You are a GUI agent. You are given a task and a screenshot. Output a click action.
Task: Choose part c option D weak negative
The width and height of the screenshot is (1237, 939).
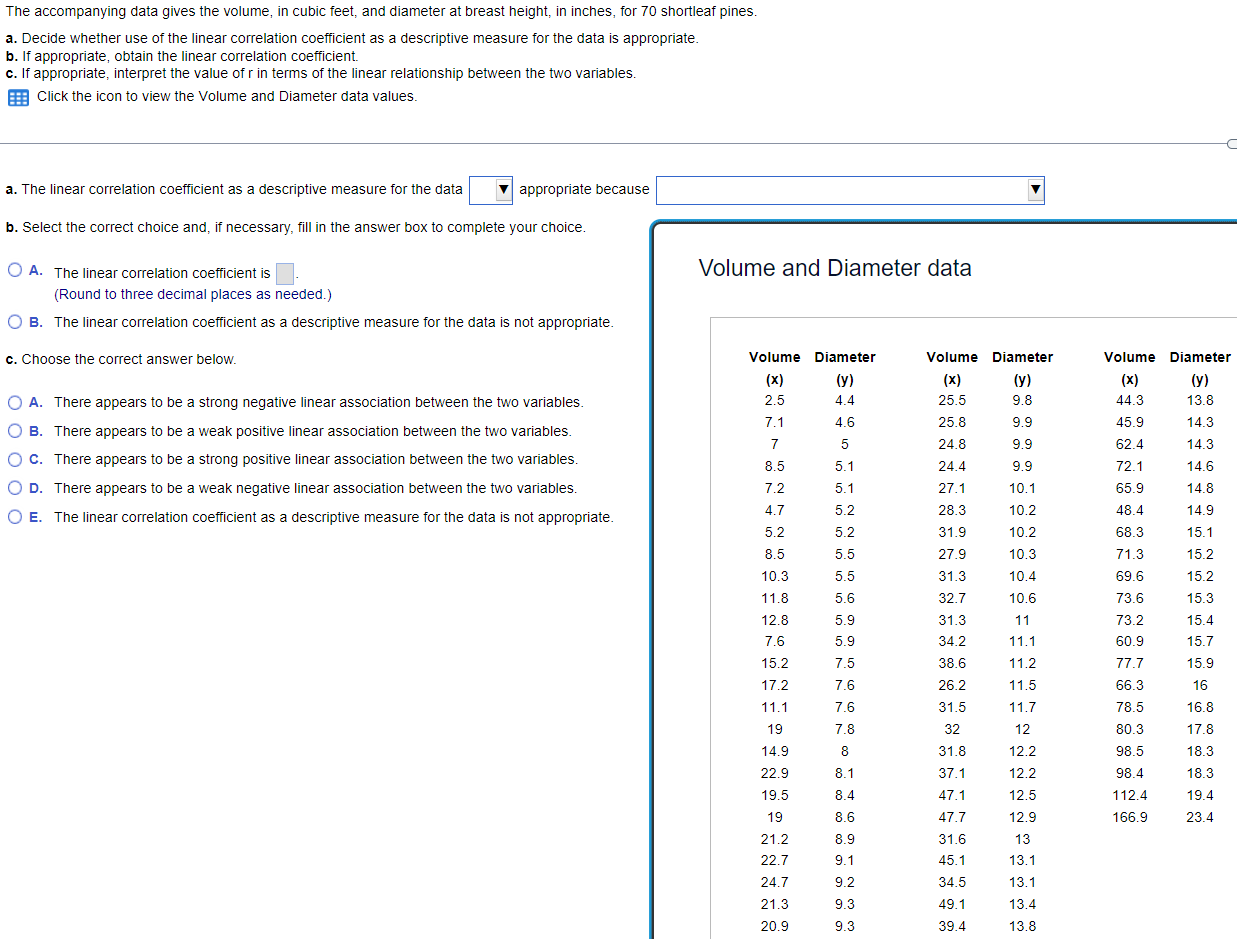pyautogui.click(x=15, y=488)
